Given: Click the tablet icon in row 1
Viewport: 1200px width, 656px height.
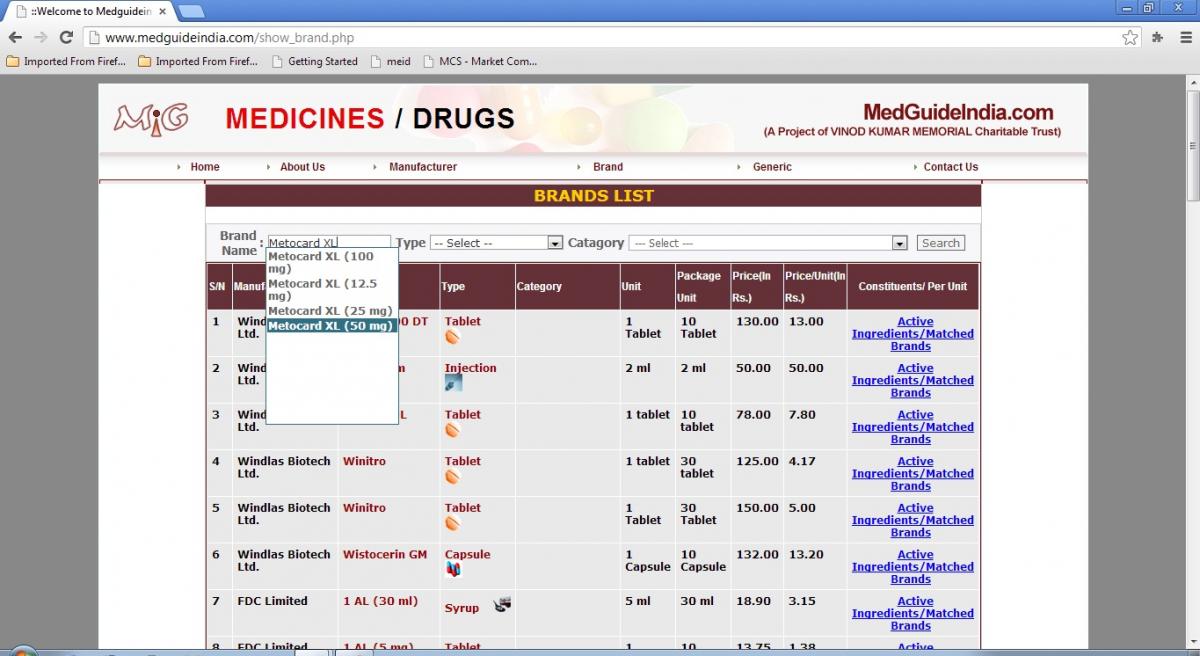Looking at the screenshot, I should click(452, 337).
